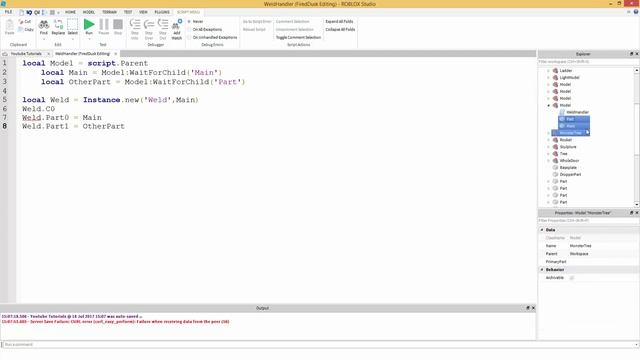
Task: Switch to the MODEL ribbon tab
Action: click(89, 12)
